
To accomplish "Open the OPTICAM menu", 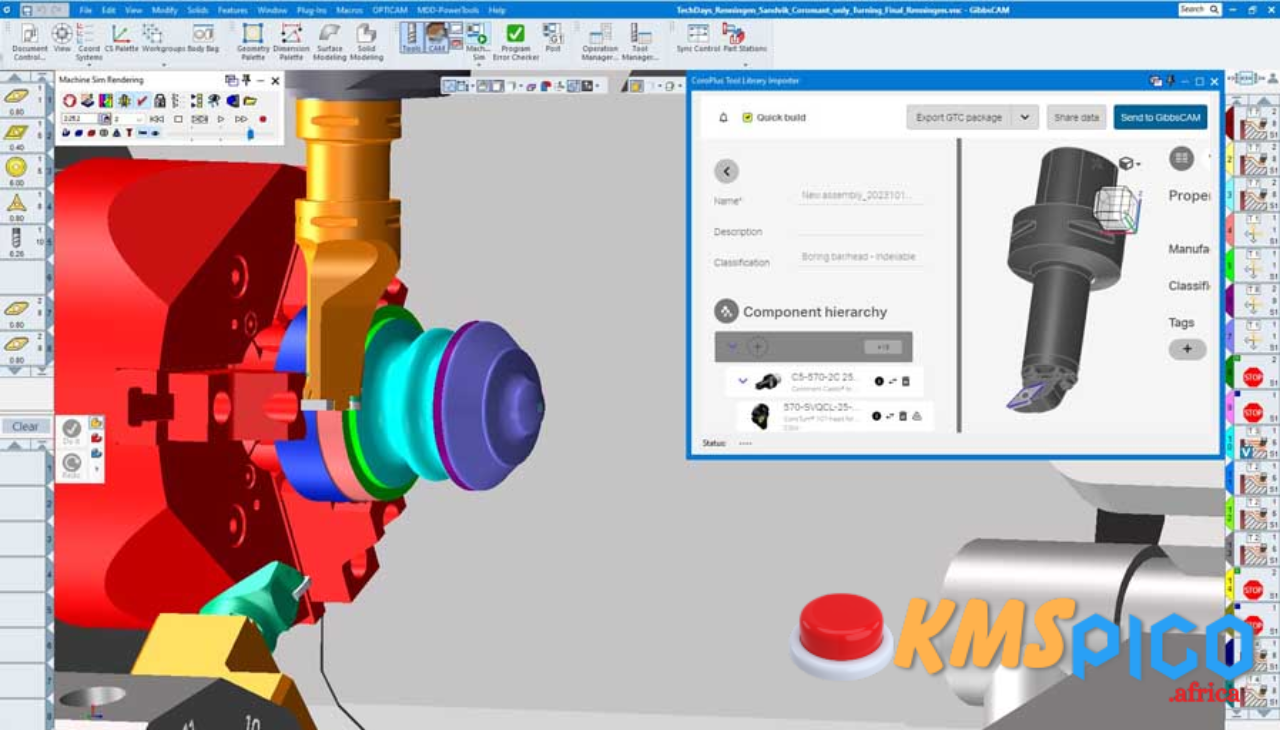I will pyautogui.click(x=389, y=10).
